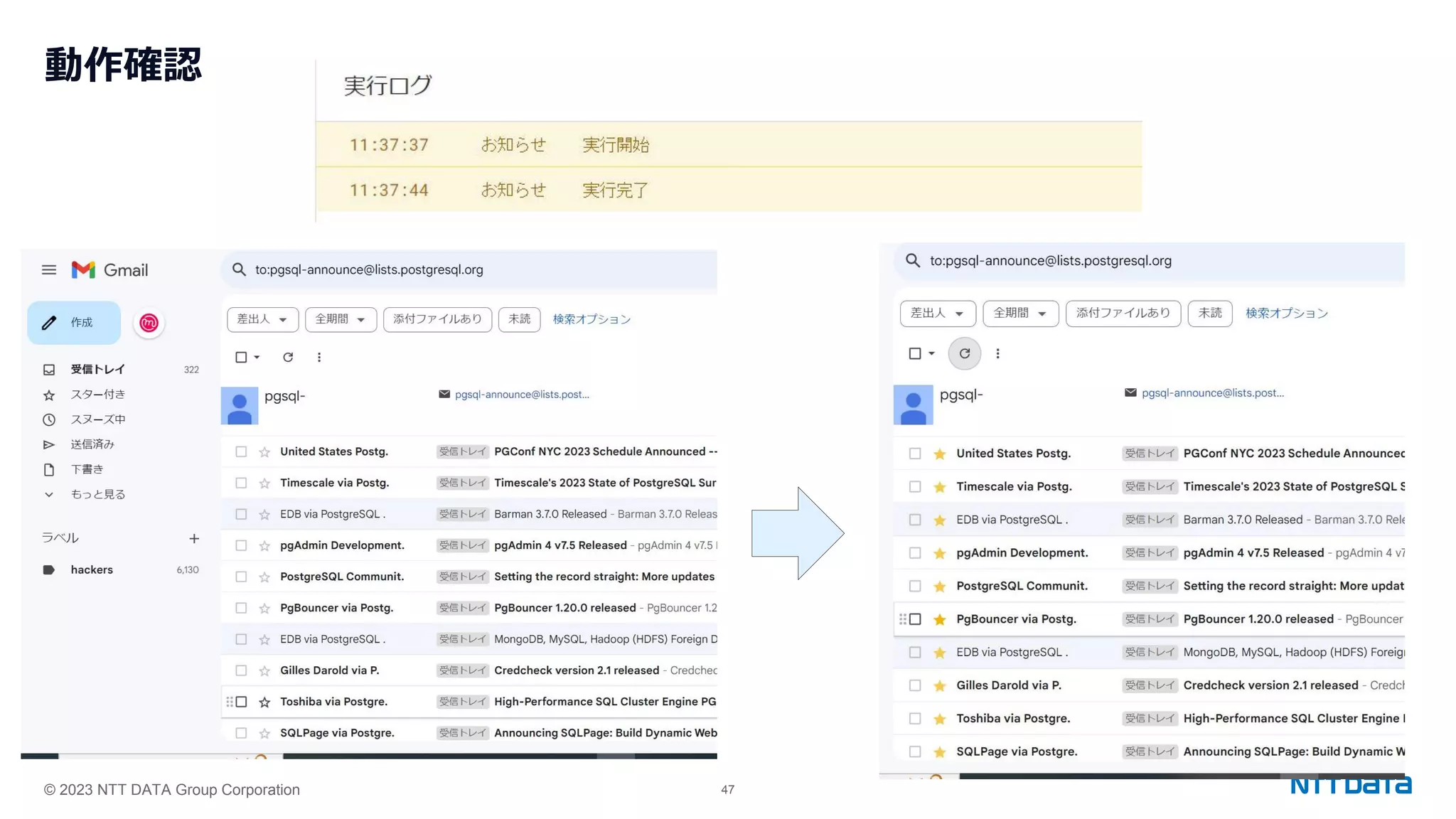This screenshot has width=1456, height=819.
Task: Tick checkbox for Toshiba via Postgre. email in right window
Action: 915,719
